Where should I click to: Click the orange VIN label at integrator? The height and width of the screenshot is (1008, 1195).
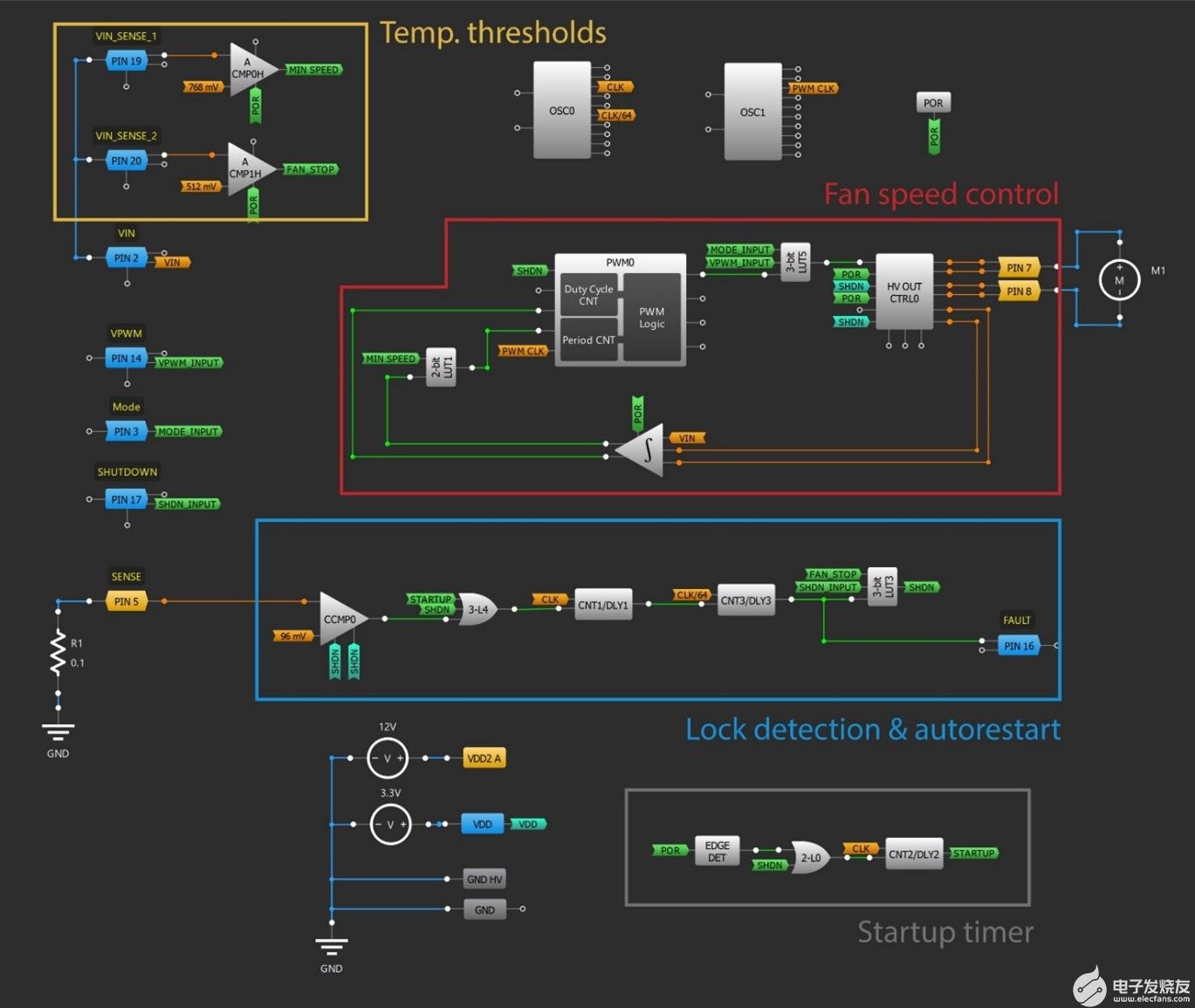coord(687,438)
